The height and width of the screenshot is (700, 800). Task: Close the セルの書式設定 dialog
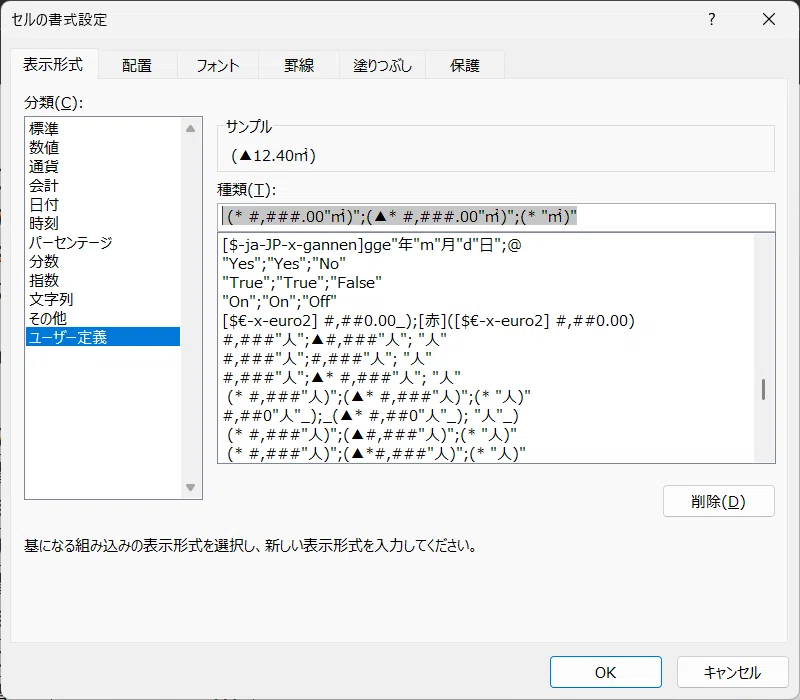coord(769,20)
